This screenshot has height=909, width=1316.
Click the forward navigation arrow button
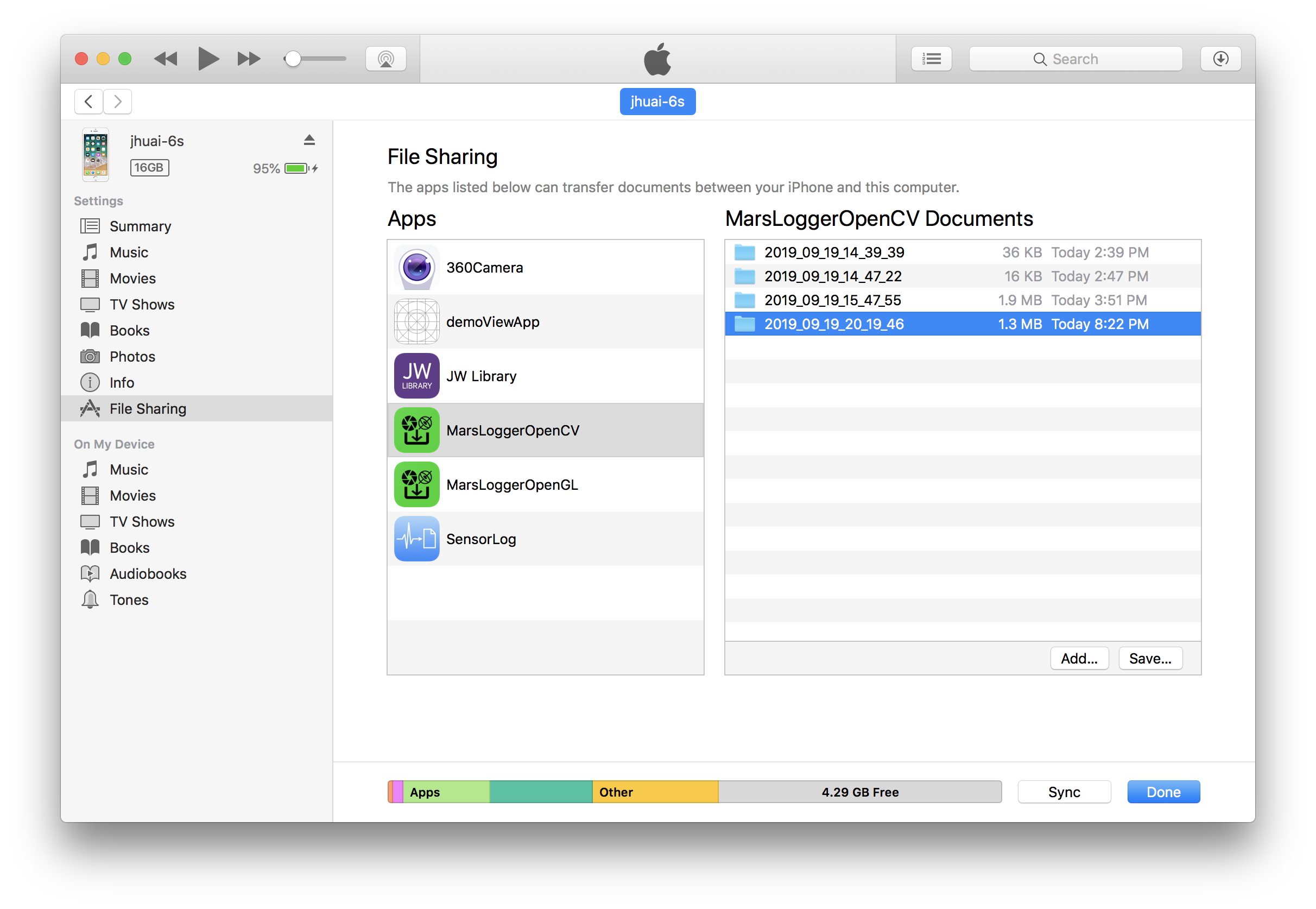119,101
